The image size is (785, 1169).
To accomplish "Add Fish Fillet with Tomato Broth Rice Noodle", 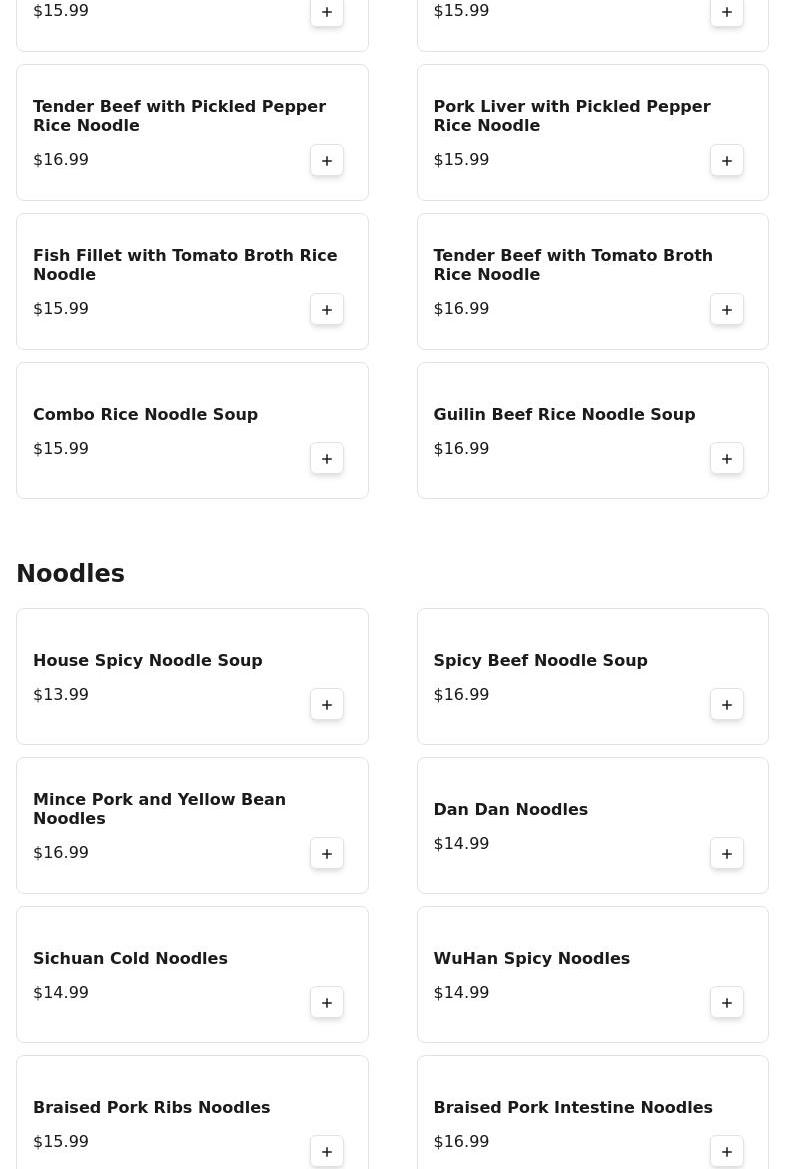I will coord(327,309).
